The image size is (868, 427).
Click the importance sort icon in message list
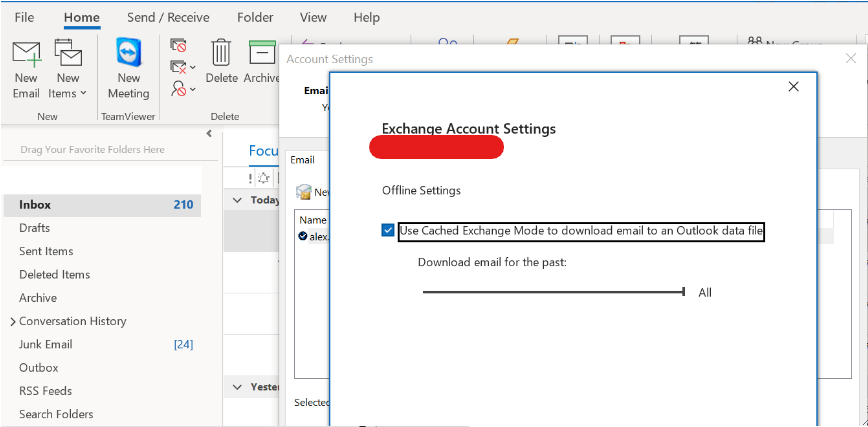(x=251, y=178)
